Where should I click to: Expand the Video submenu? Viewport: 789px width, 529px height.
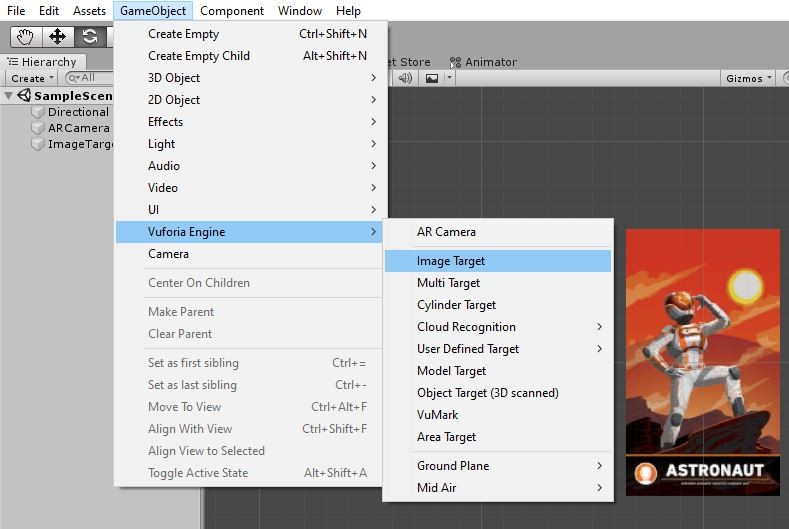251,188
